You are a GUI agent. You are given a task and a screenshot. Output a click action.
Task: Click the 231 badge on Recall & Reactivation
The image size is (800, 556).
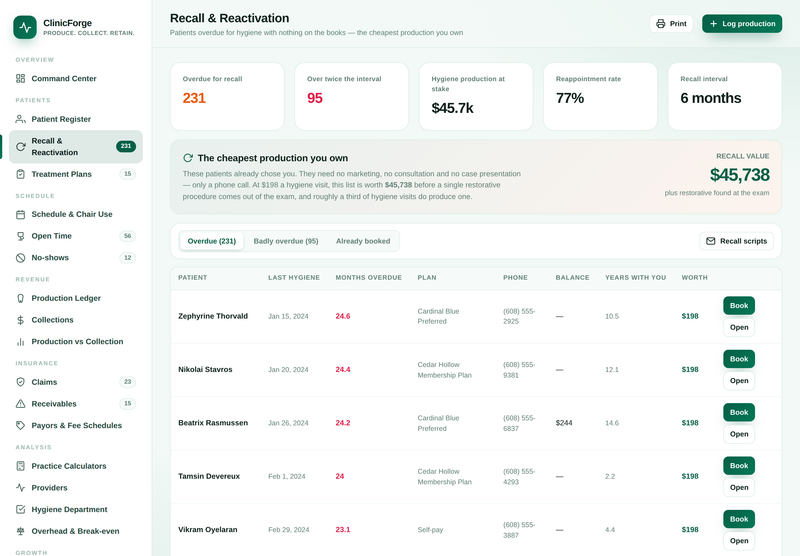[126, 146]
